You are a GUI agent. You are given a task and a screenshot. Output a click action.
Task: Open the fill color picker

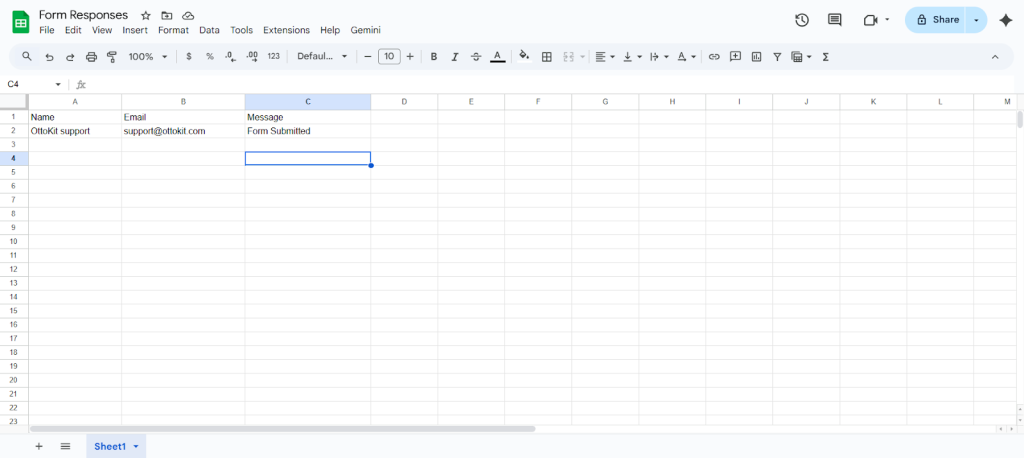point(524,57)
